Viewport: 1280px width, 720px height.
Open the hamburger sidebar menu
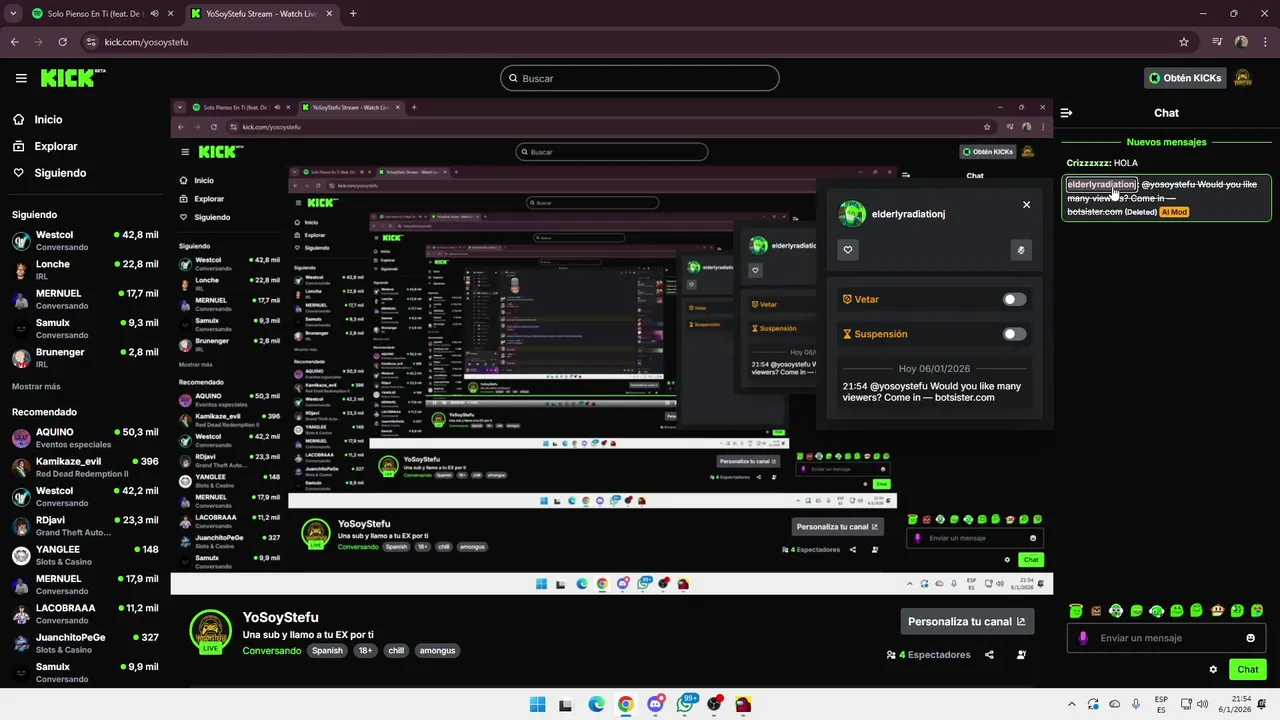[x=21, y=78]
